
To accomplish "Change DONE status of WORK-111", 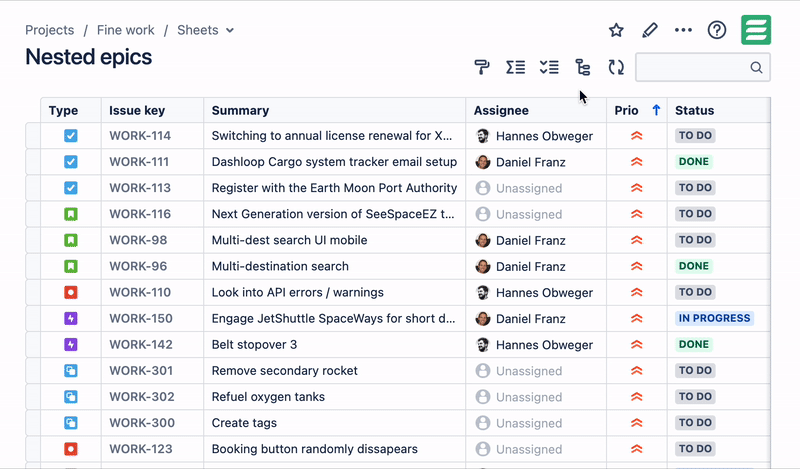I will pos(693,162).
